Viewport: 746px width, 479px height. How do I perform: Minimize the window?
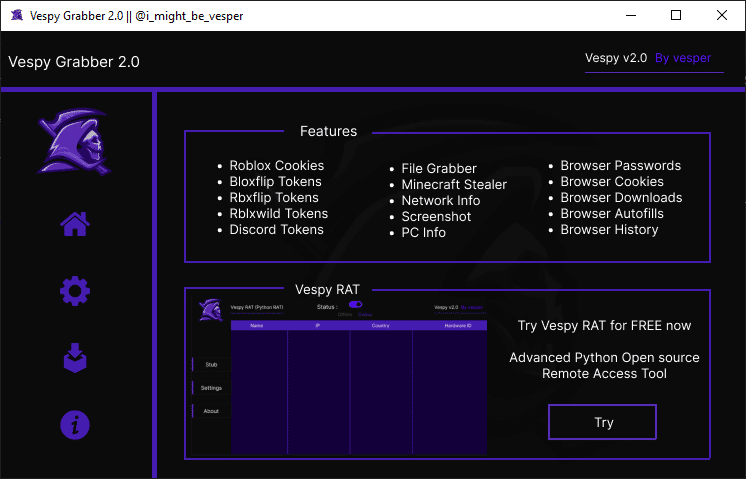tap(631, 15)
